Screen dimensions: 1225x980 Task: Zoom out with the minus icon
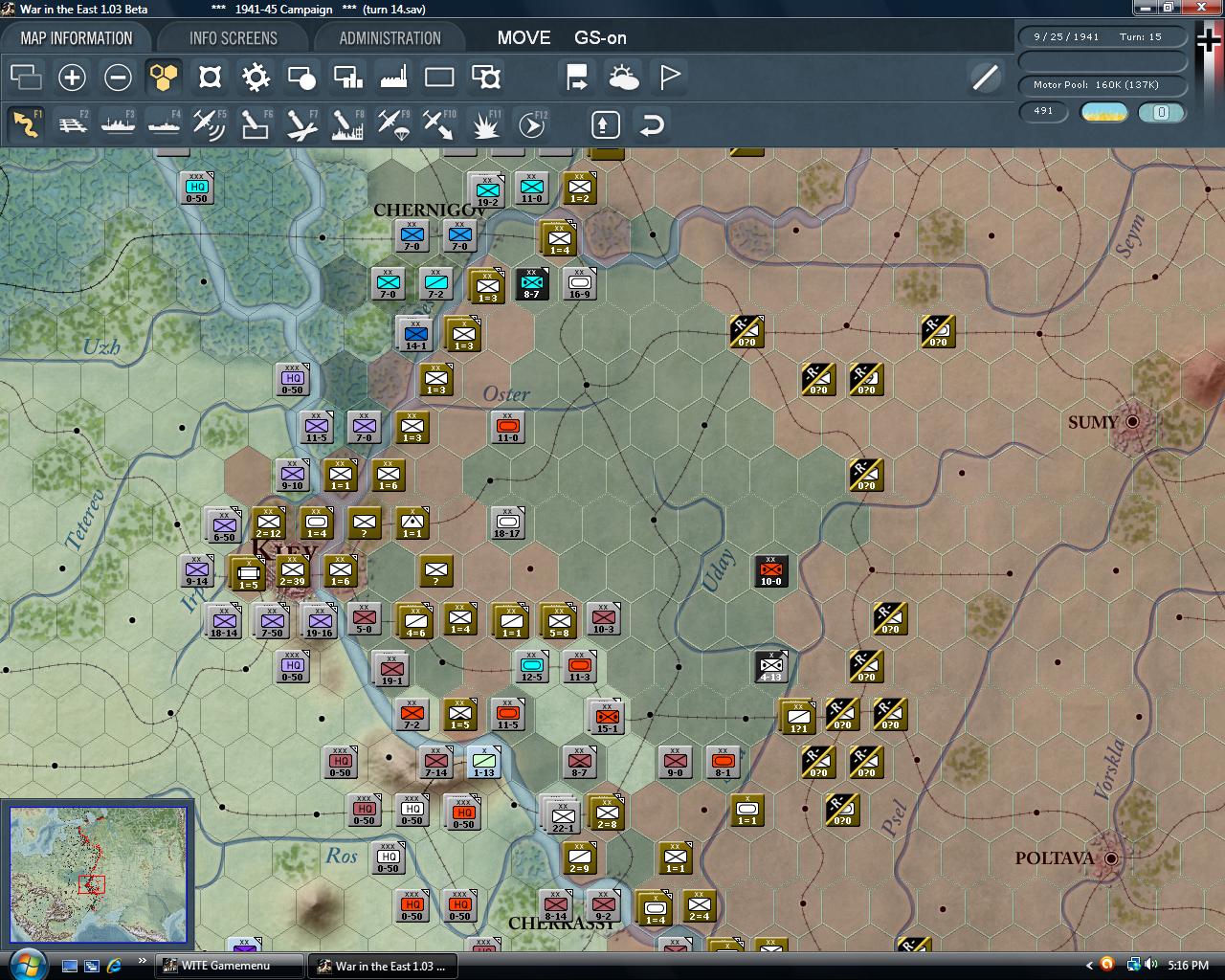(118, 77)
